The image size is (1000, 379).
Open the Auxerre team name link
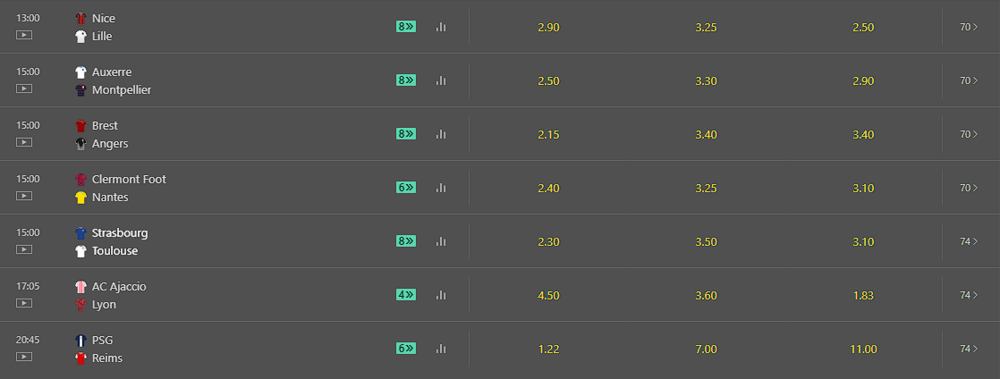coord(112,72)
